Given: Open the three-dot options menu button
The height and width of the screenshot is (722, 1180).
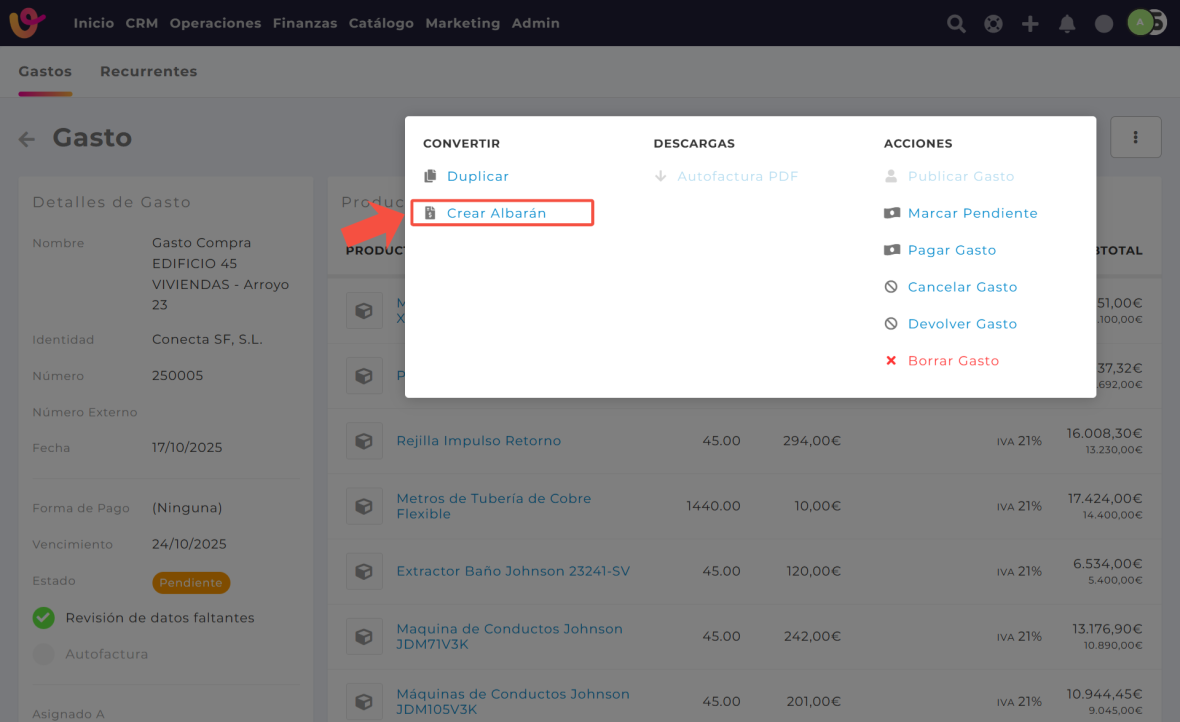Looking at the screenshot, I should [1135, 137].
